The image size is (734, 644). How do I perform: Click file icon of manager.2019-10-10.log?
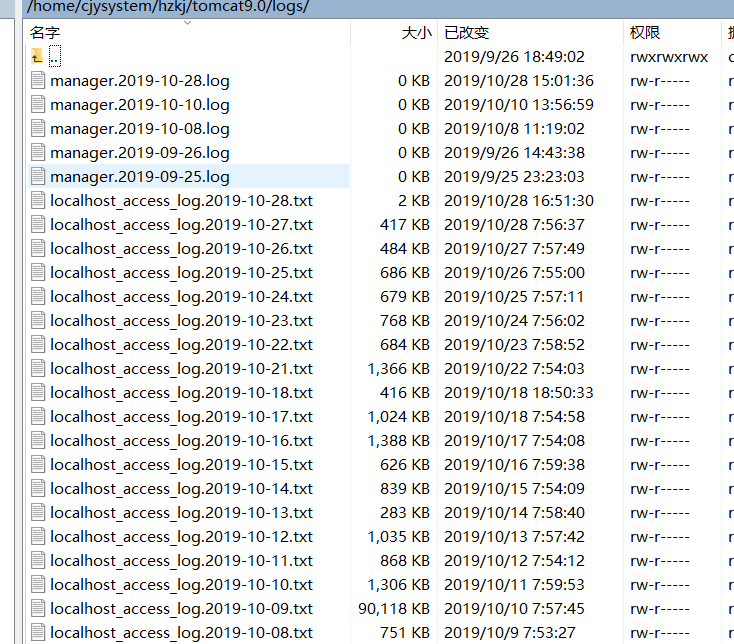[38, 105]
